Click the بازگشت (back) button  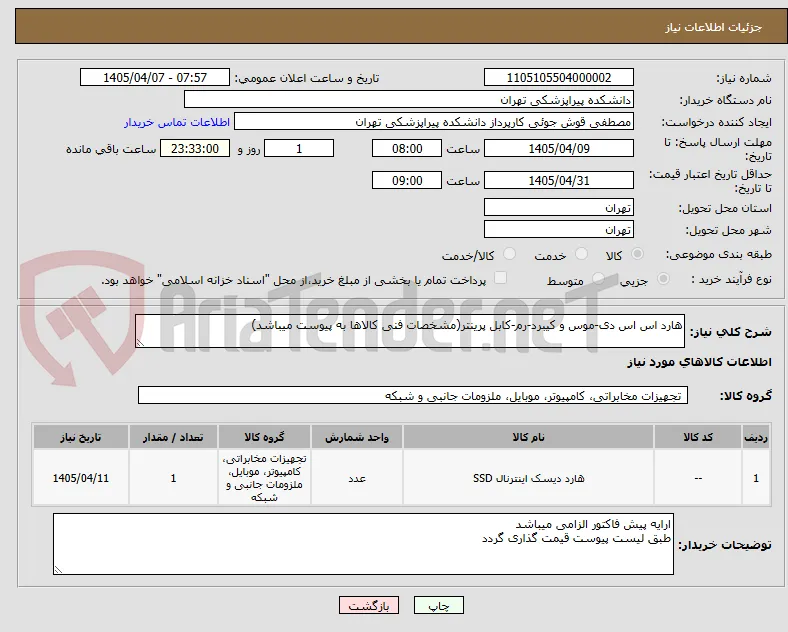[369, 605]
